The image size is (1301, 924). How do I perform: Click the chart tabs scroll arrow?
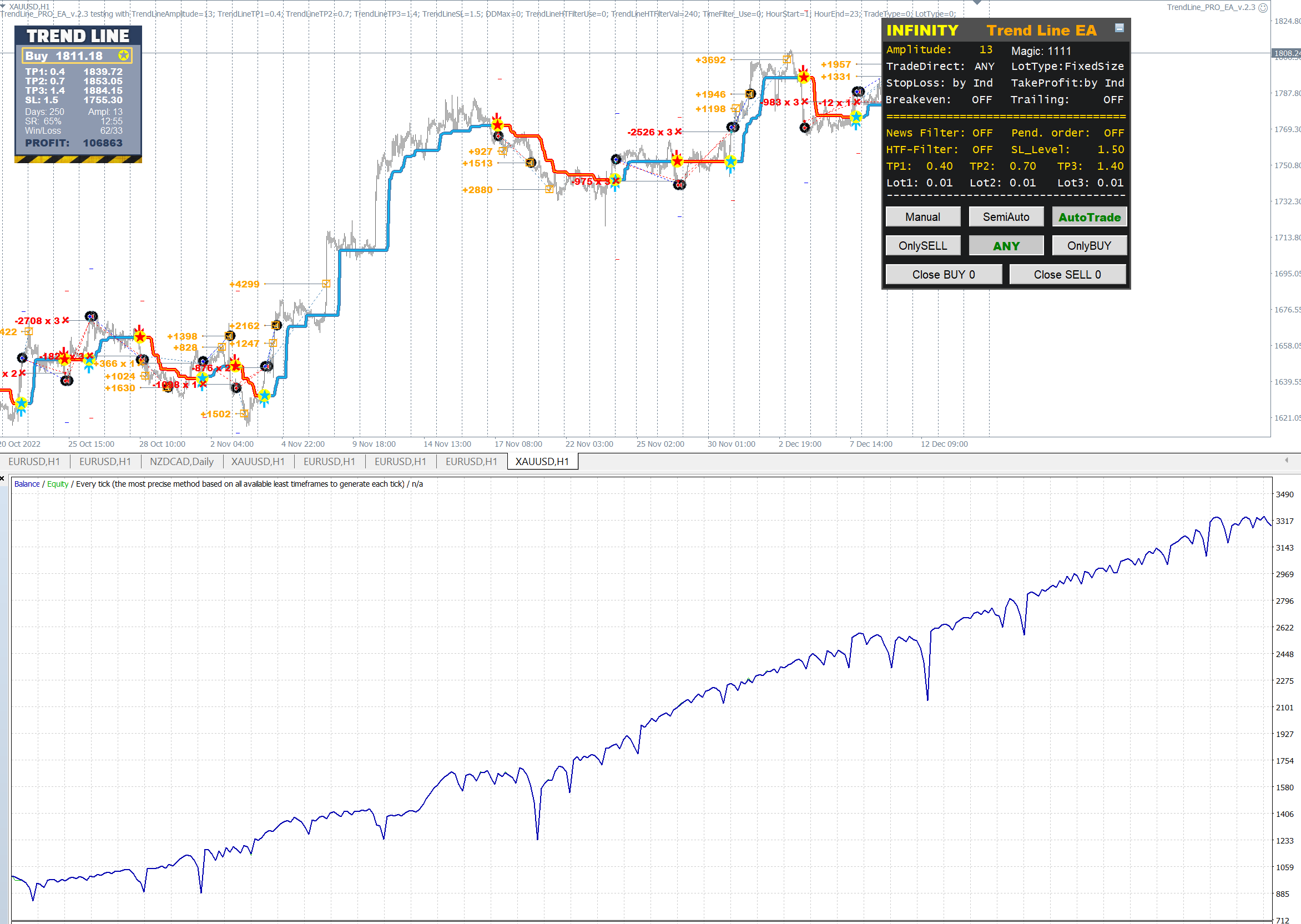pyautogui.click(x=1286, y=460)
